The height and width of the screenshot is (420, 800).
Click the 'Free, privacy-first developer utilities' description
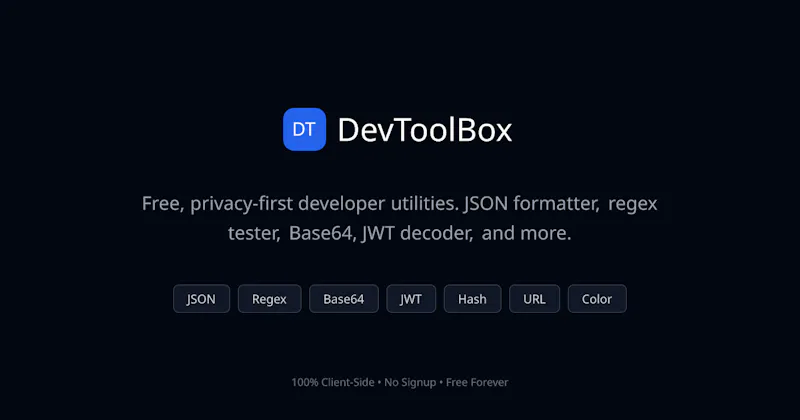coord(399,218)
